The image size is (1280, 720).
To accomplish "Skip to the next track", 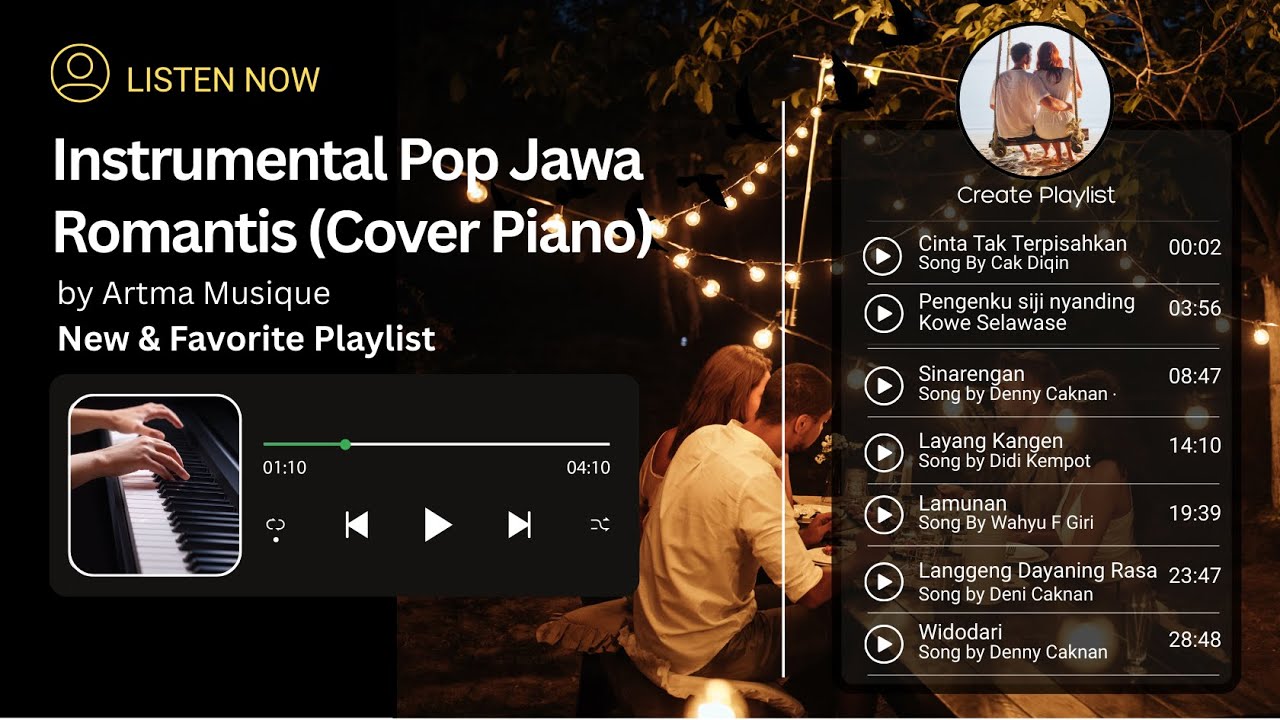I will point(519,524).
